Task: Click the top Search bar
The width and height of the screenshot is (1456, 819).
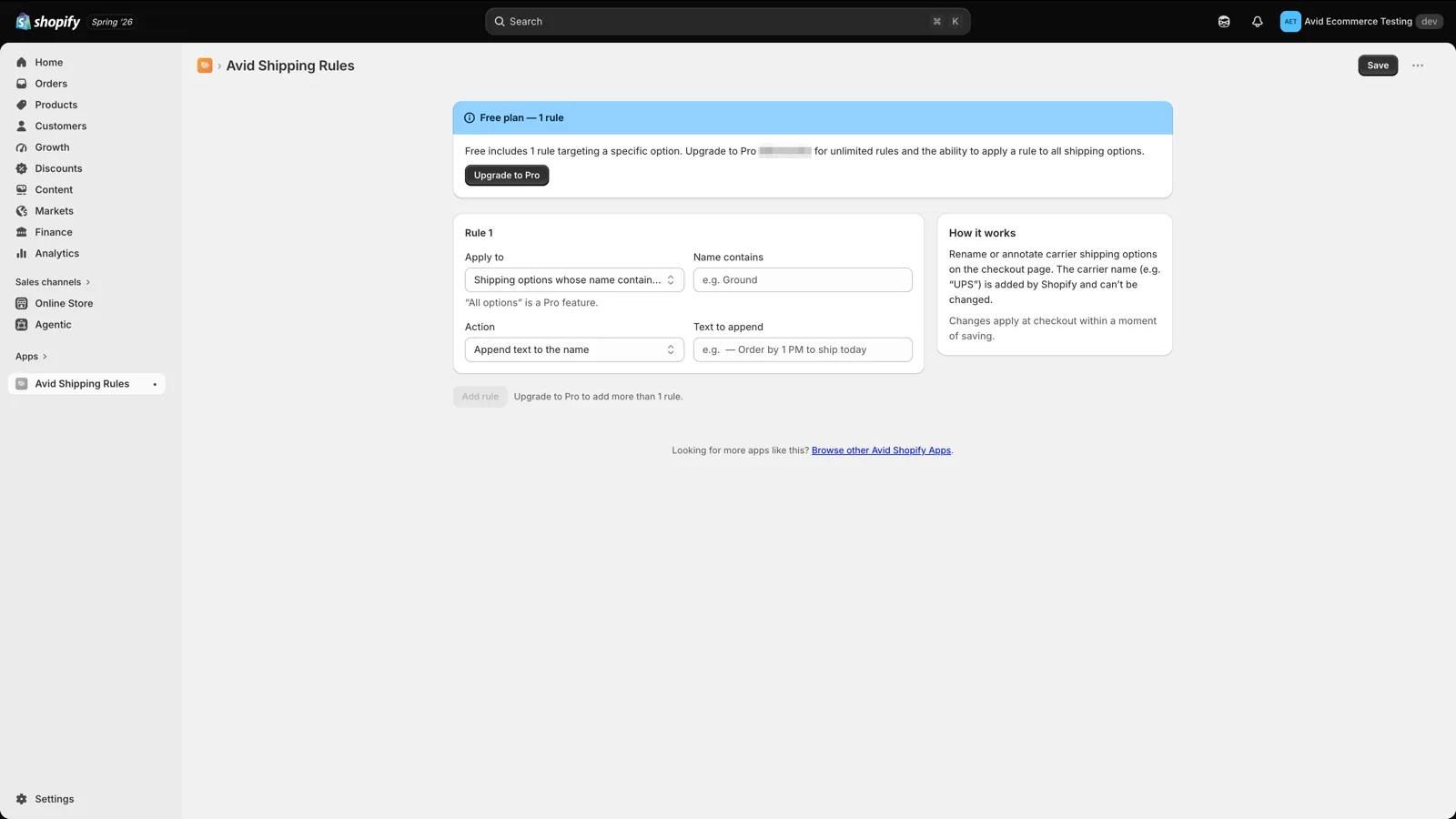Action: (728, 22)
